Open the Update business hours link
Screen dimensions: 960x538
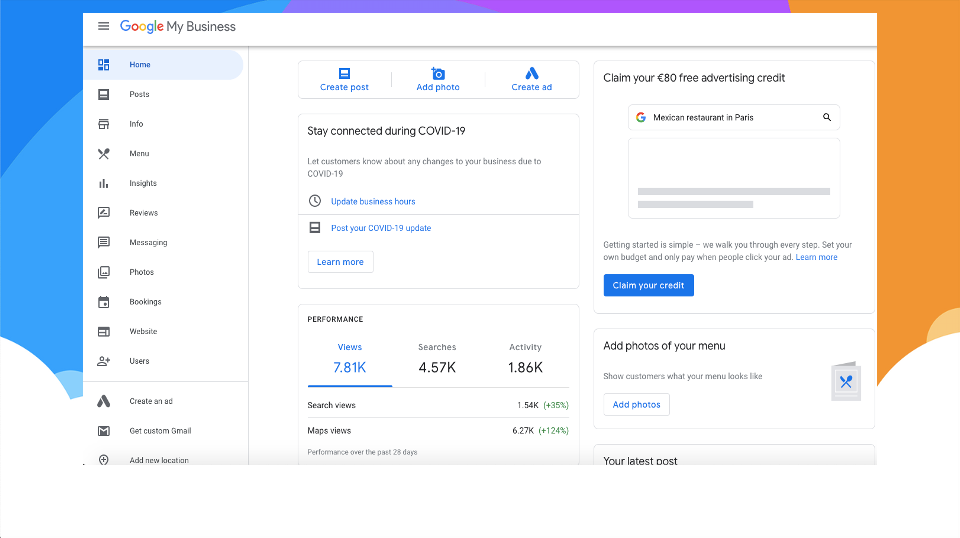point(373,201)
